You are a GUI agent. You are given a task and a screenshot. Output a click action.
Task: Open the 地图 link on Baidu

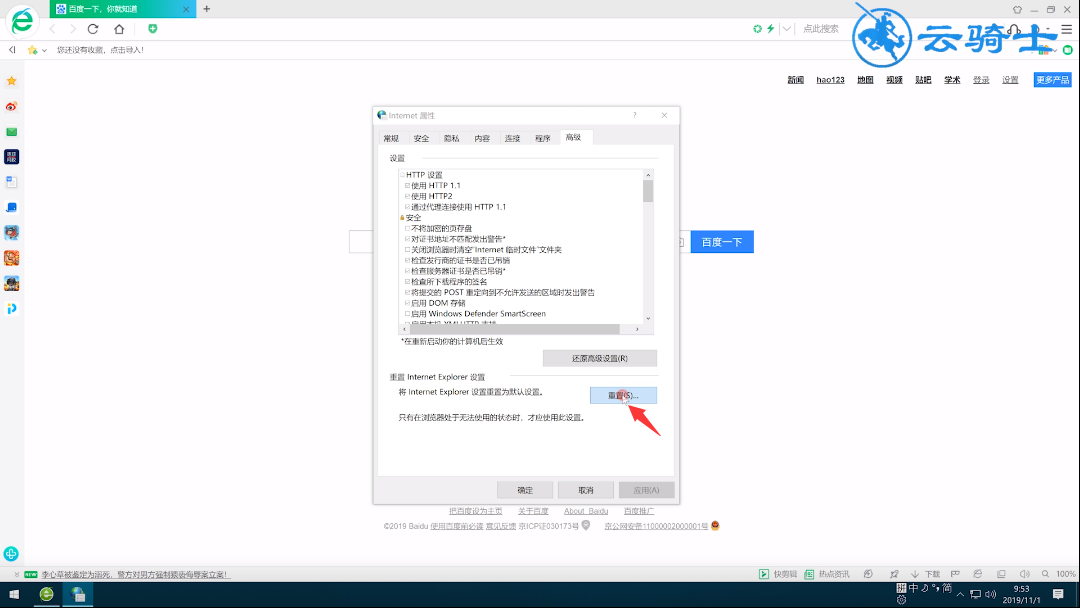865,80
